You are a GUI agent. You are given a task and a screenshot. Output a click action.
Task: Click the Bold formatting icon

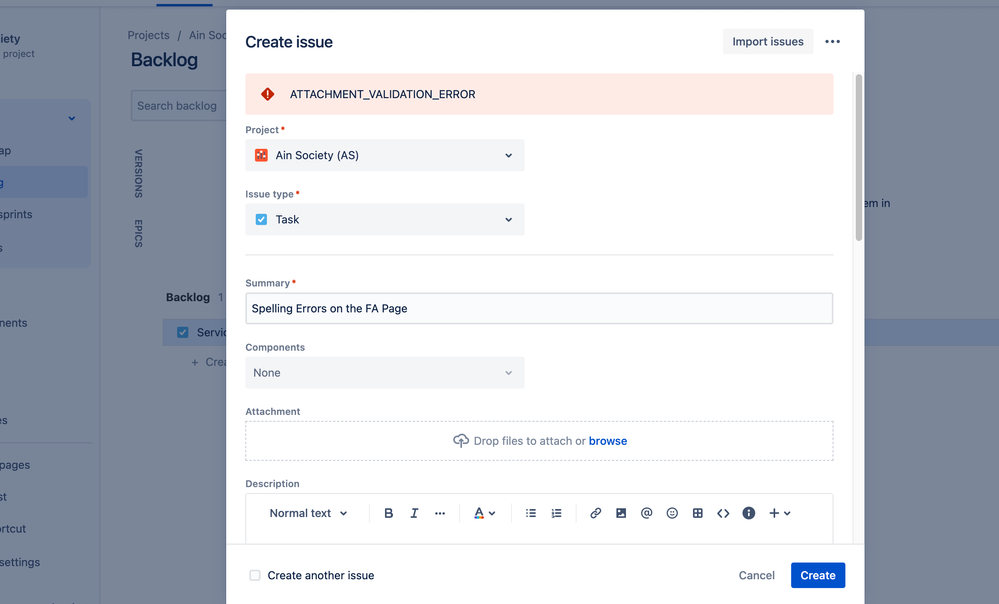[x=388, y=513]
